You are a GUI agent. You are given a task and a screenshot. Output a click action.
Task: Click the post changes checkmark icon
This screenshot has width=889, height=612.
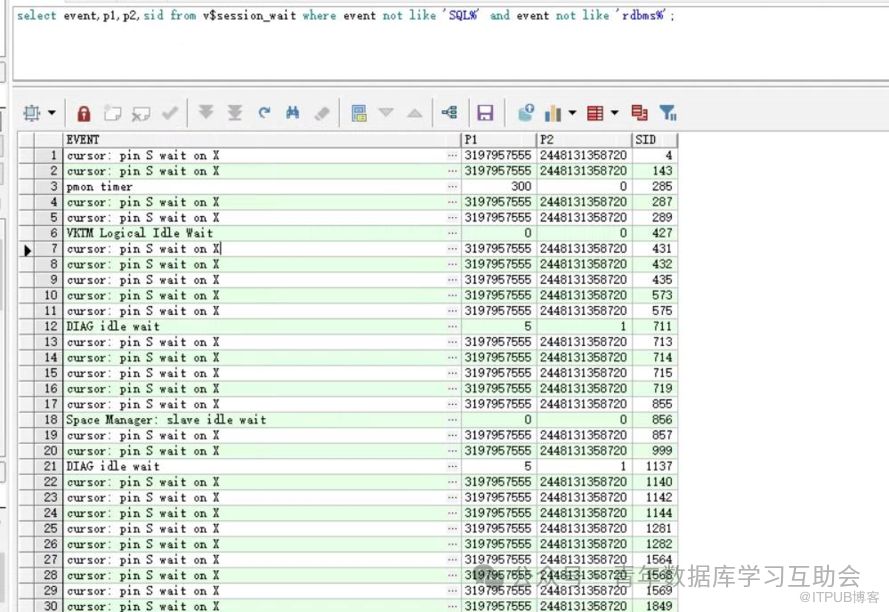pyautogui.click(x=170, y=113)
